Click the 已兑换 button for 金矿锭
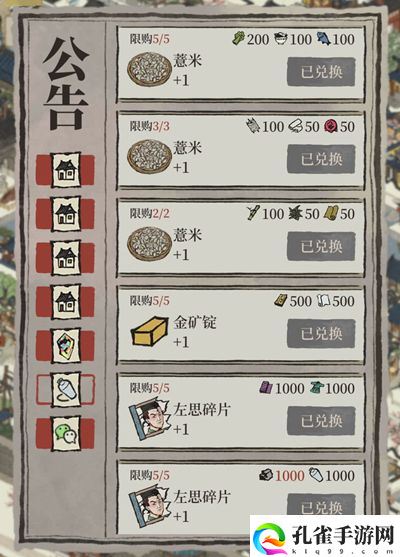Screen dimensions: 400x557 point(321,334)
